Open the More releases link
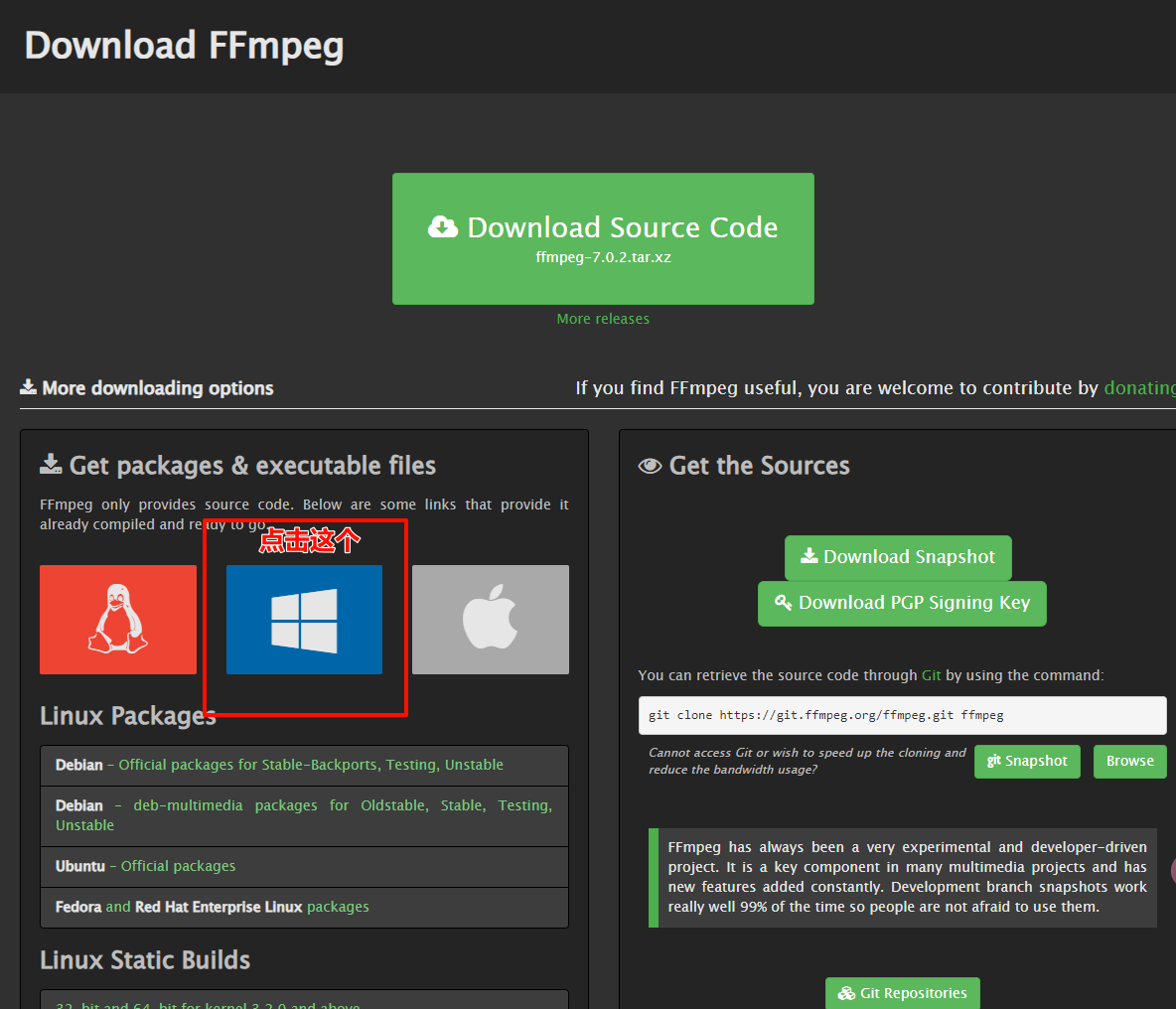The width and height of the screenshot is (1176, 1009). [603, 319]
